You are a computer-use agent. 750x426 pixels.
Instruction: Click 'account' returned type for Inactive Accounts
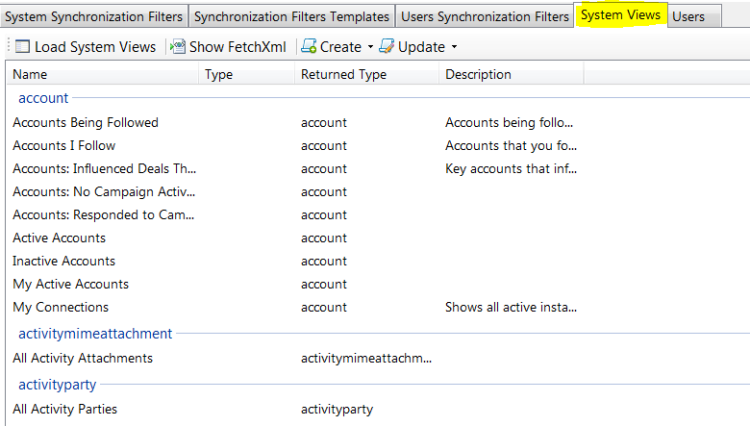(x=323, y=261)
